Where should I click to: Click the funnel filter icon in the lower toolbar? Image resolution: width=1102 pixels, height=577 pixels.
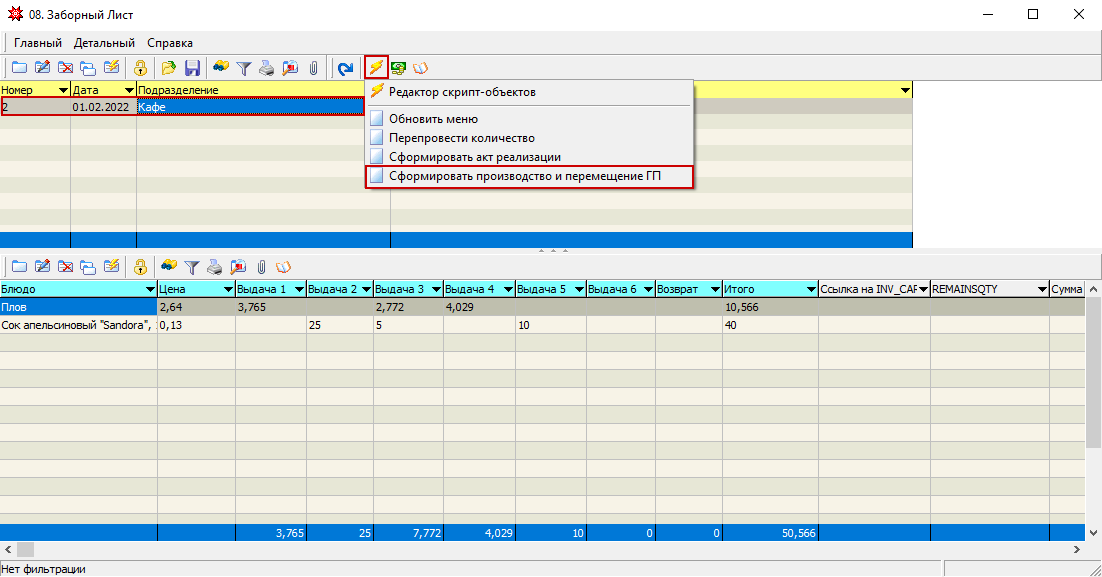pyautogui.click(x=191, y=267)
